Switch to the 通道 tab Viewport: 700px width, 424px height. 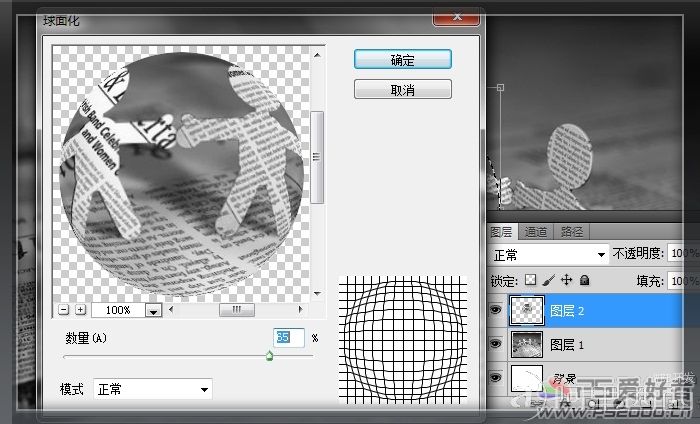tap(536, 232)
